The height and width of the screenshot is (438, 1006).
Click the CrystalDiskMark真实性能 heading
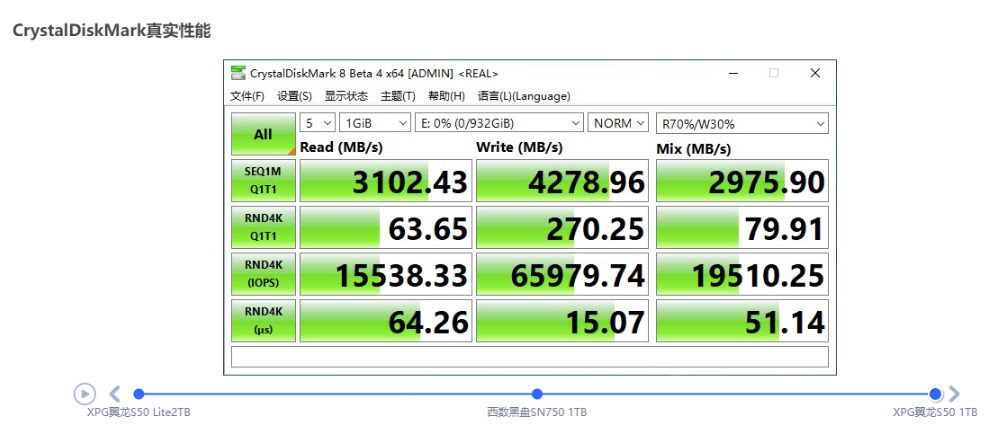[112, 30]
